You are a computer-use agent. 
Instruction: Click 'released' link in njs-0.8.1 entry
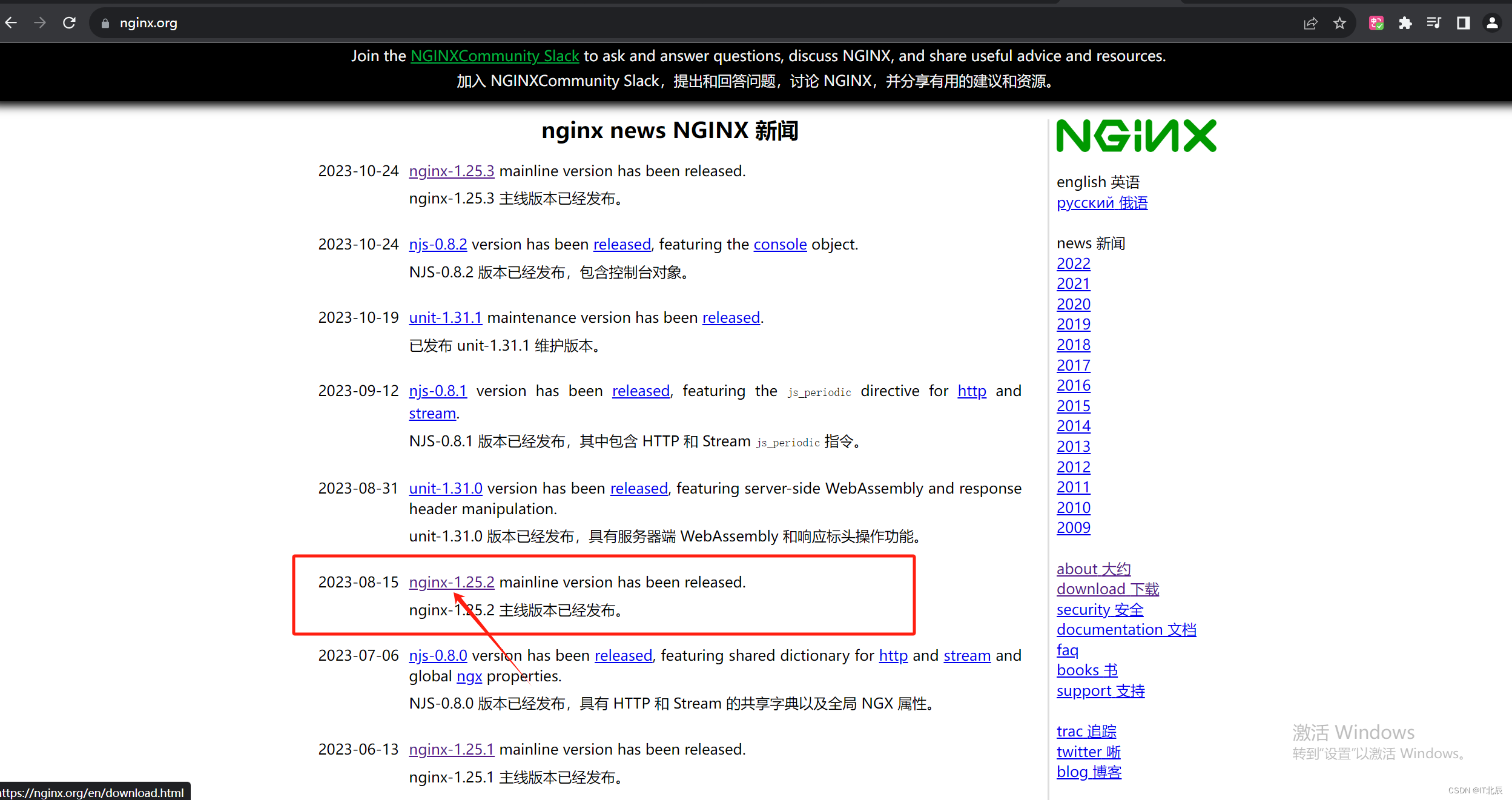(x=641, y=391)
